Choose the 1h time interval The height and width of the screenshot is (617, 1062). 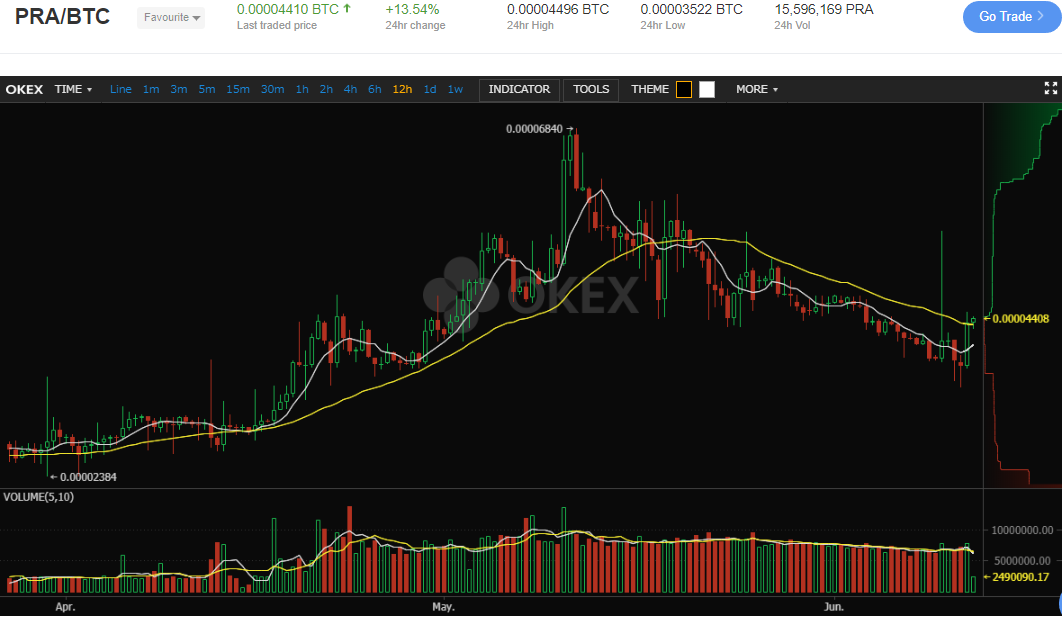tap(302, 90)
